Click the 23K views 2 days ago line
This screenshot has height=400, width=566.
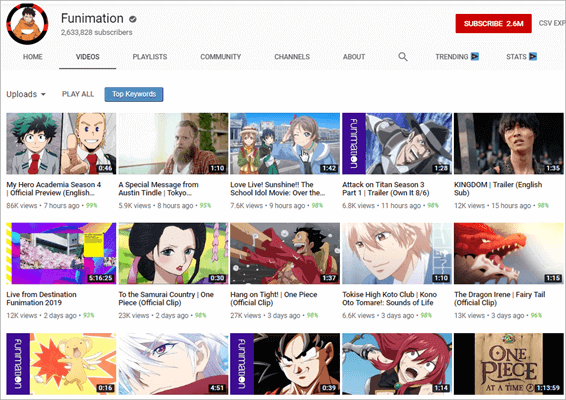(162, 316)
